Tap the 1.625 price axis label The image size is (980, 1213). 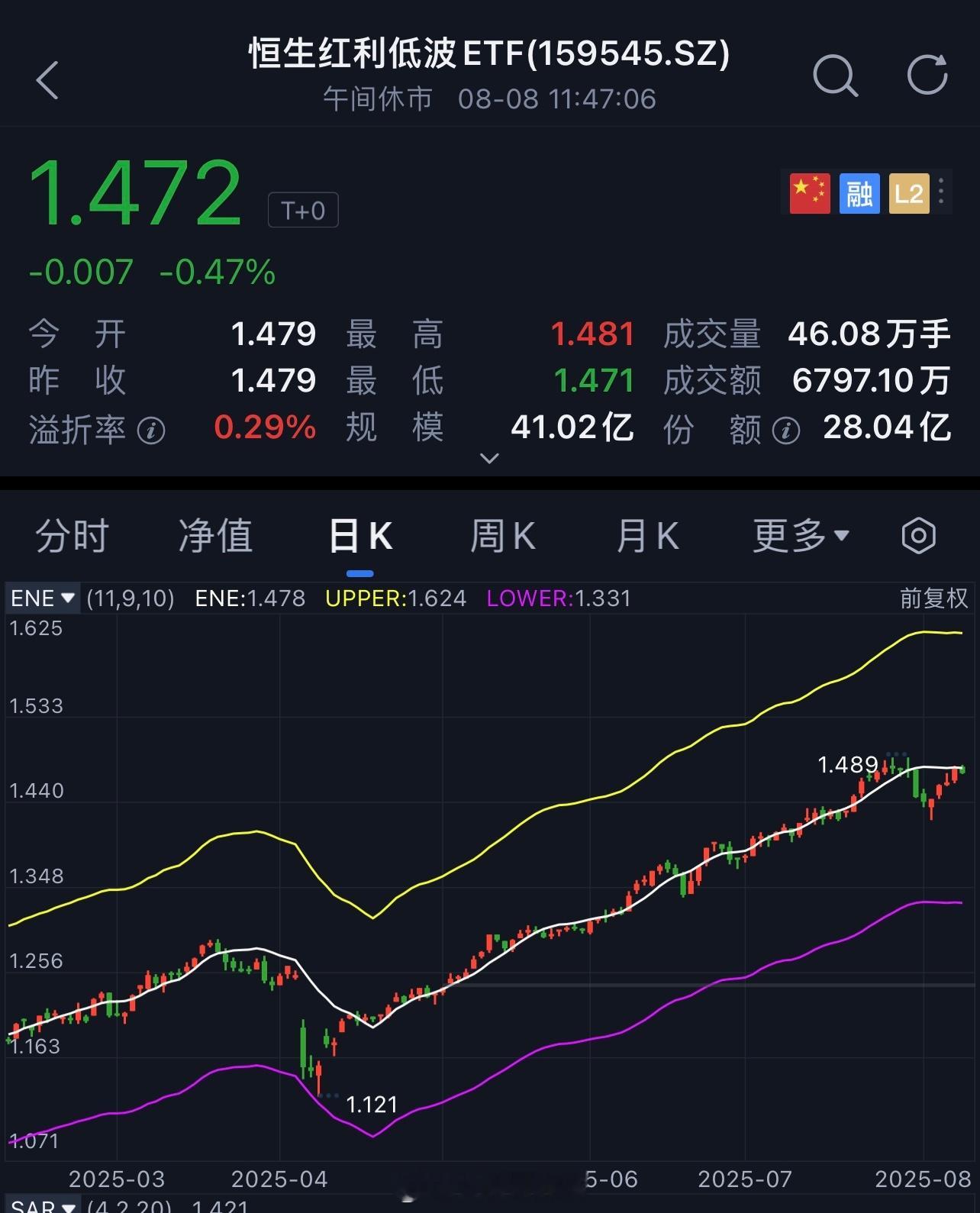coord(36,628)
